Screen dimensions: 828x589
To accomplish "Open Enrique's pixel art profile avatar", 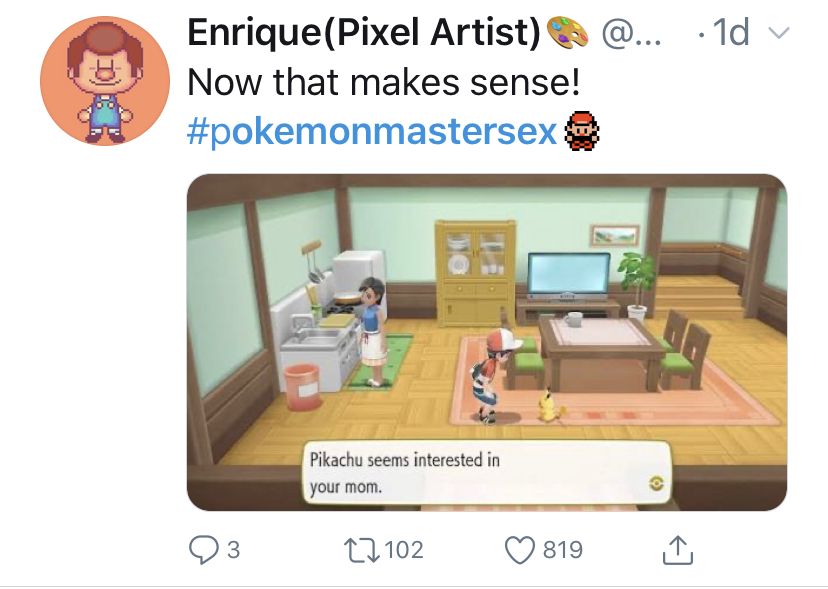I will point(105,81).
